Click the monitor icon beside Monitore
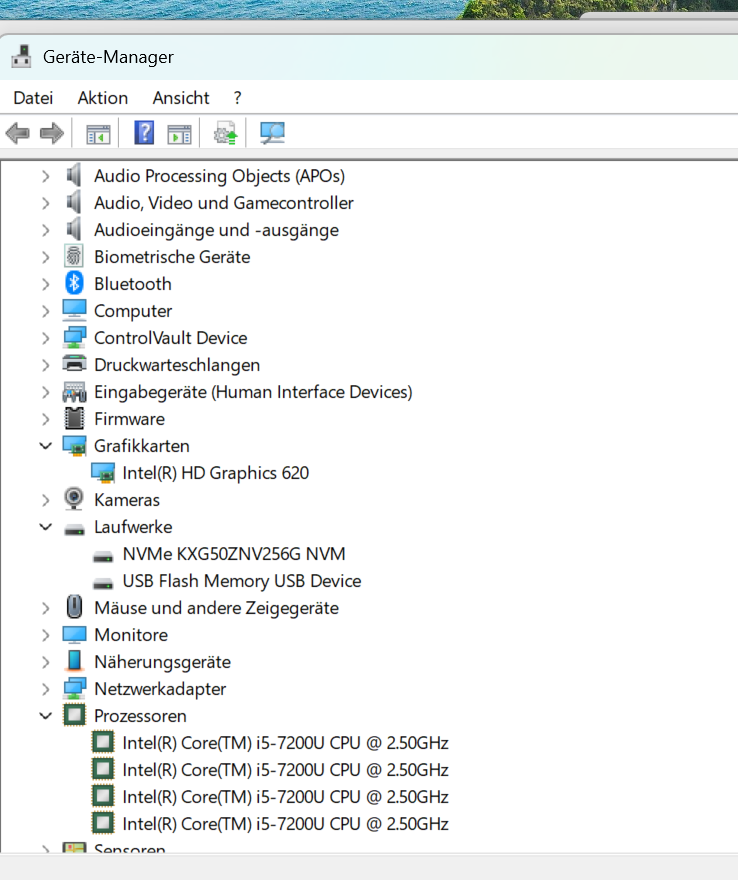Screen dimensions: 738x880 tap(74, 634)
